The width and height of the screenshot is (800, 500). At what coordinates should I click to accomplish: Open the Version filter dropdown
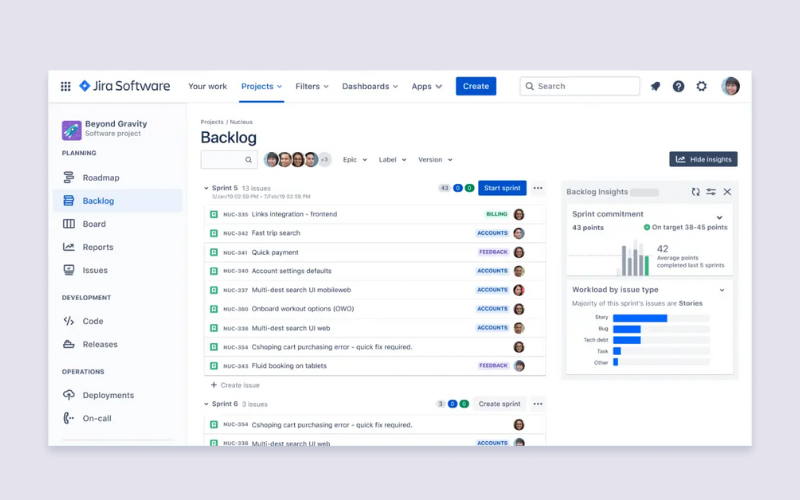coord(434,160)
